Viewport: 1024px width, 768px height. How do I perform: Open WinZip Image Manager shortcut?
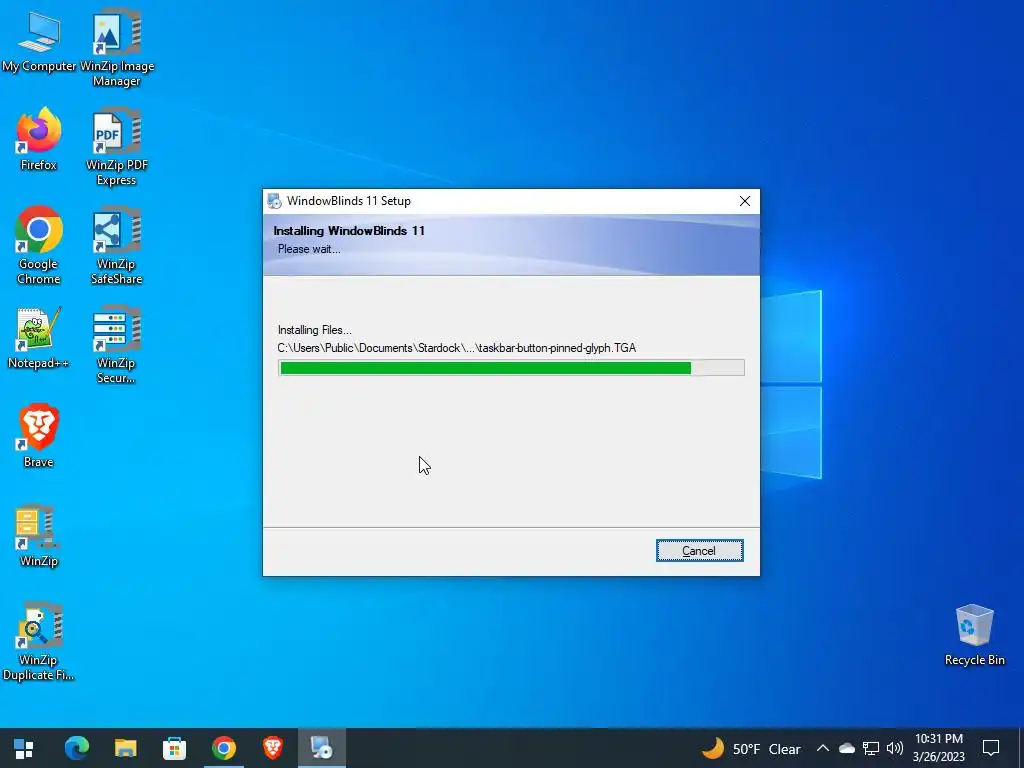(117, 47)
